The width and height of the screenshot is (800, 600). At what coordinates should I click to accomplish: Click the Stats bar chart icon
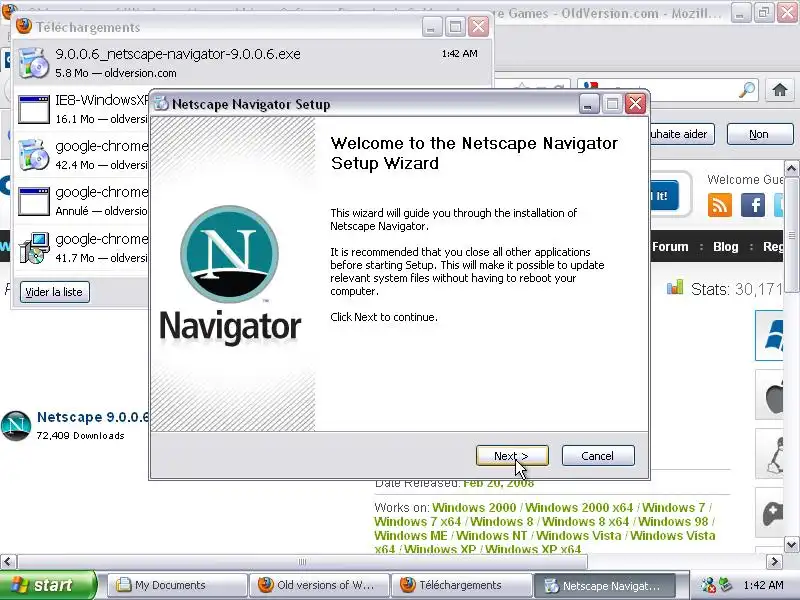pos(674,287)
